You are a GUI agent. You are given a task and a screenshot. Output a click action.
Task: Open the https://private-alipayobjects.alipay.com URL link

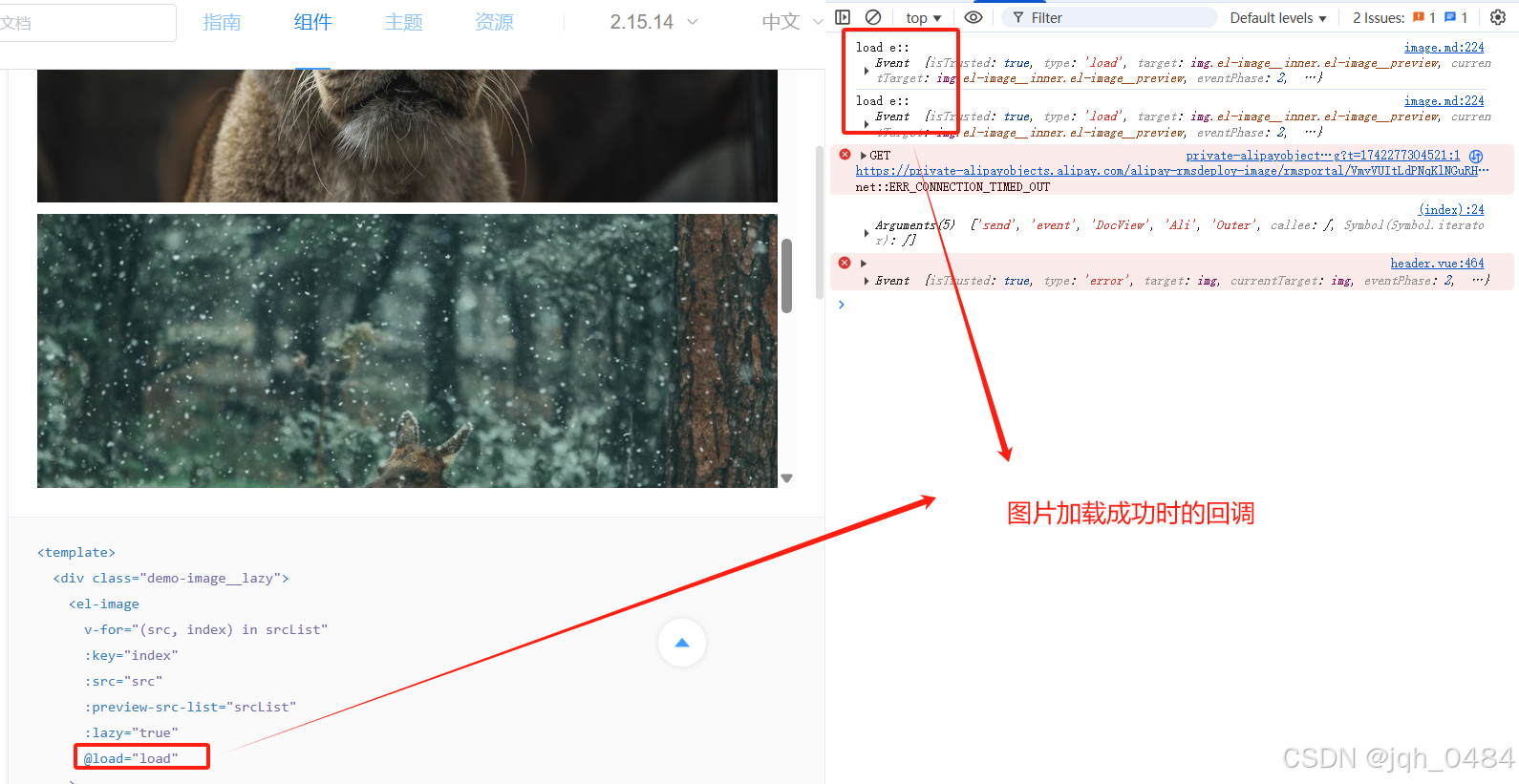click(1171, 171)
